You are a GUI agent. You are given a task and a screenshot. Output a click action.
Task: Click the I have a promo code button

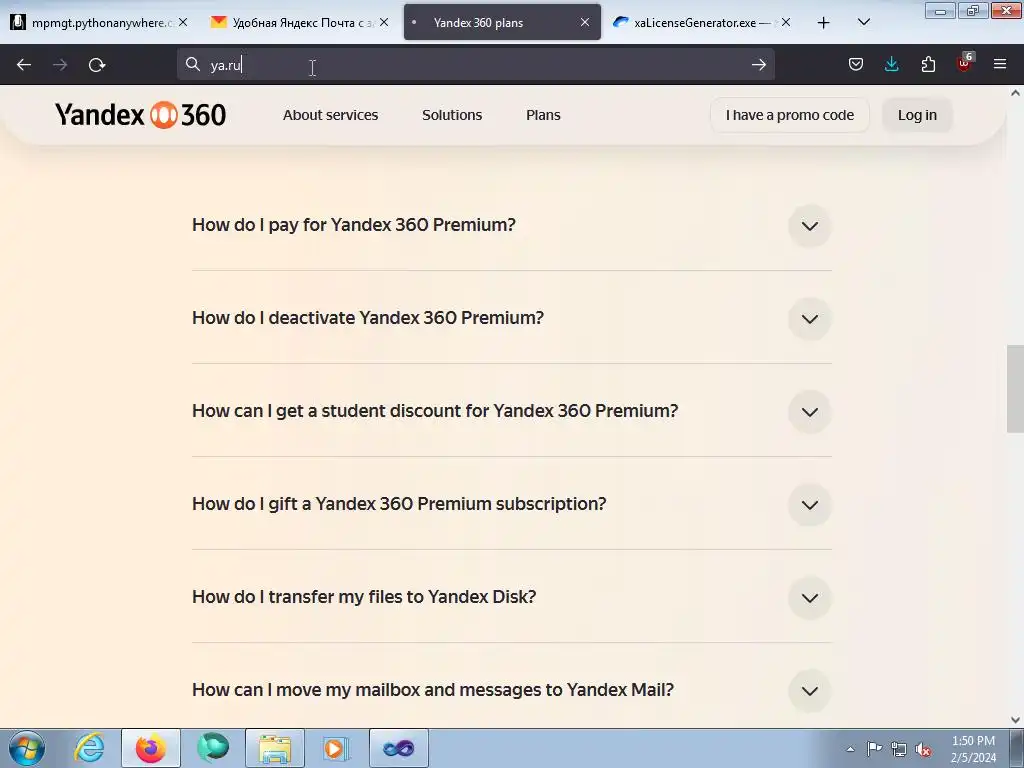[x=790, y=115]
